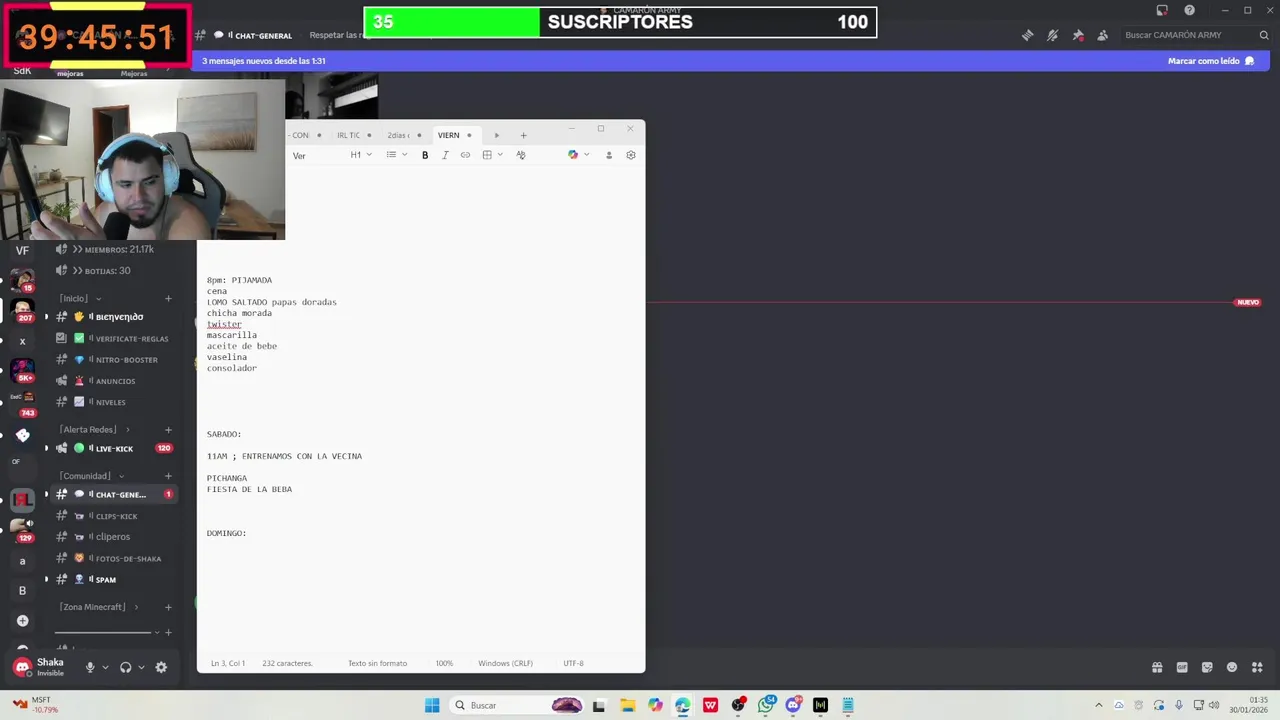Open Discord member list icon
Viewport: 1280px width, 720px height.
click(1102, 35)
